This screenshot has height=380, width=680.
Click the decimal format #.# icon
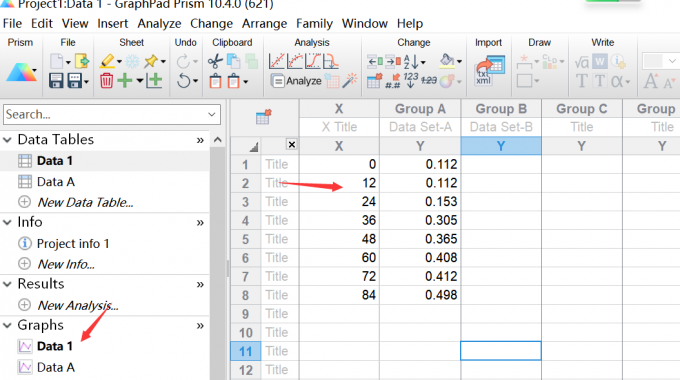point(393,81)
